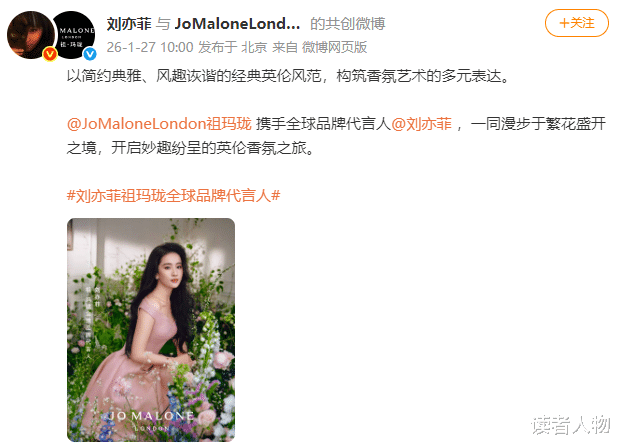The width and height of the screenshot is (621, 448).
Task: Click 发布于 北京 location text
Action: [233, 47]
